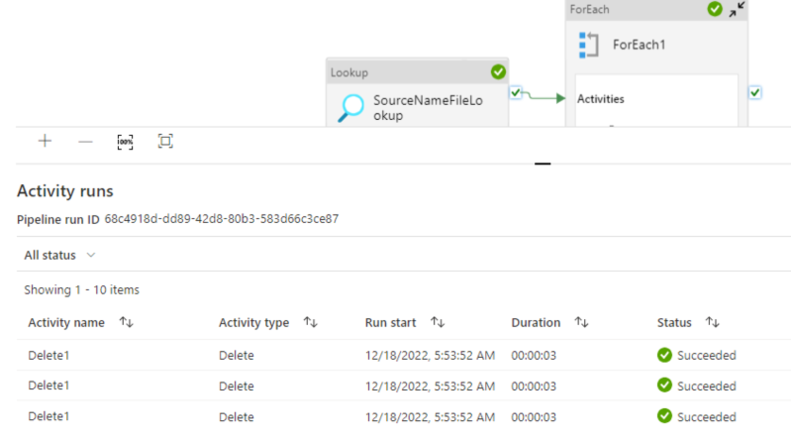Viewport: 791px width, 441px height.
Task: Click the ForEach1 loop icon
Action: pyautogui.click(x=588, y=45)
